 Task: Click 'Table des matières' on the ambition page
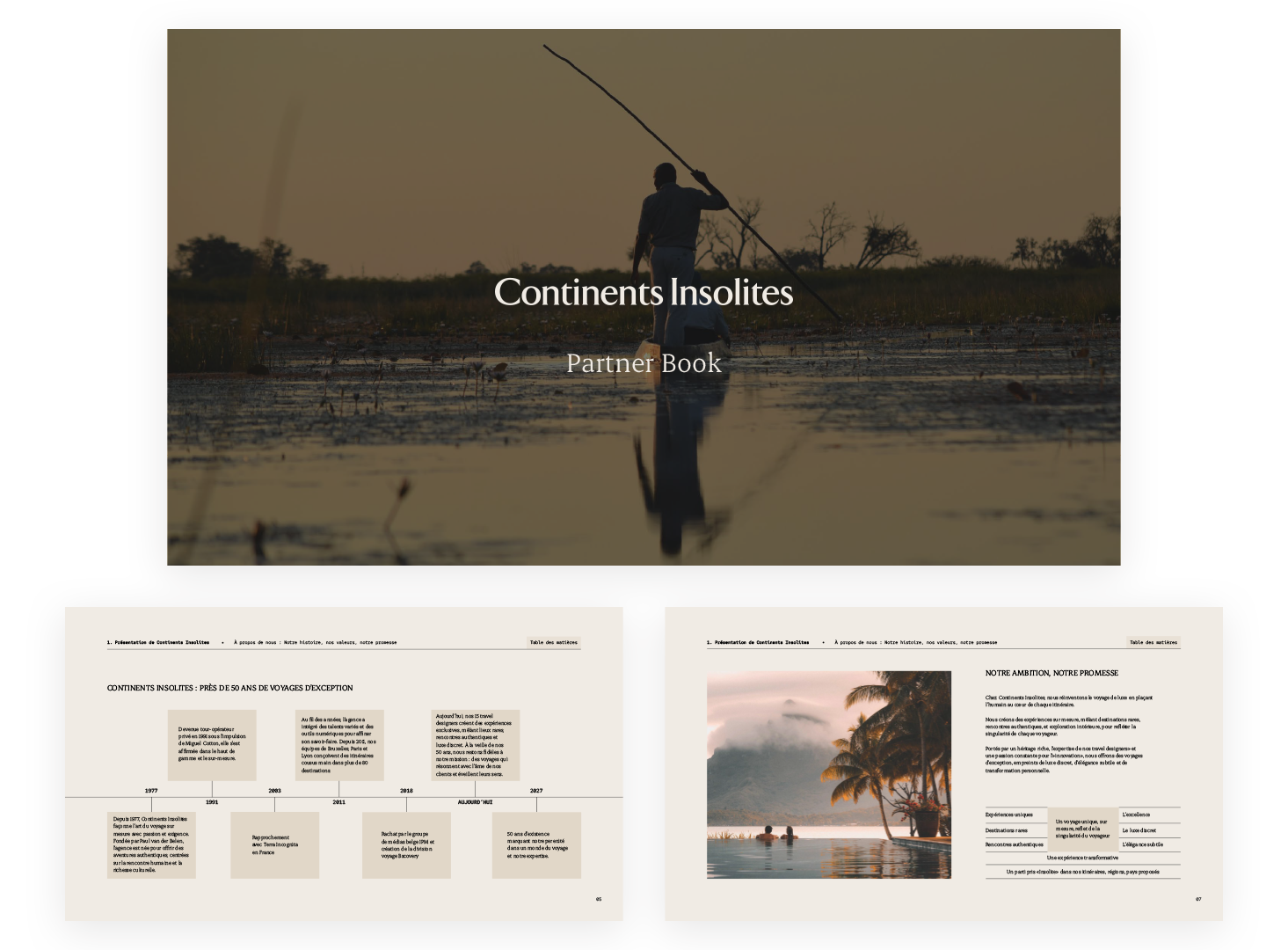[1153, 642]
